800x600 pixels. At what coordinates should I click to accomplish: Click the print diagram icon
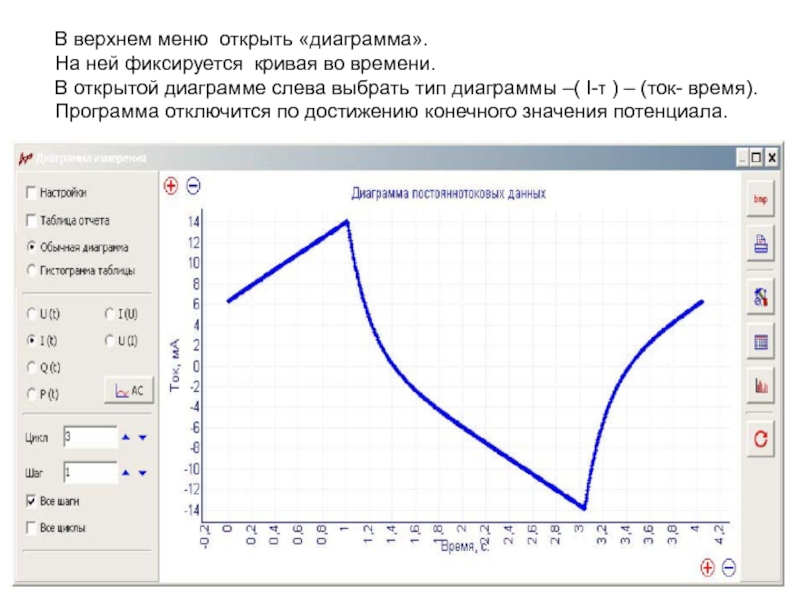[x=761, y=244]
